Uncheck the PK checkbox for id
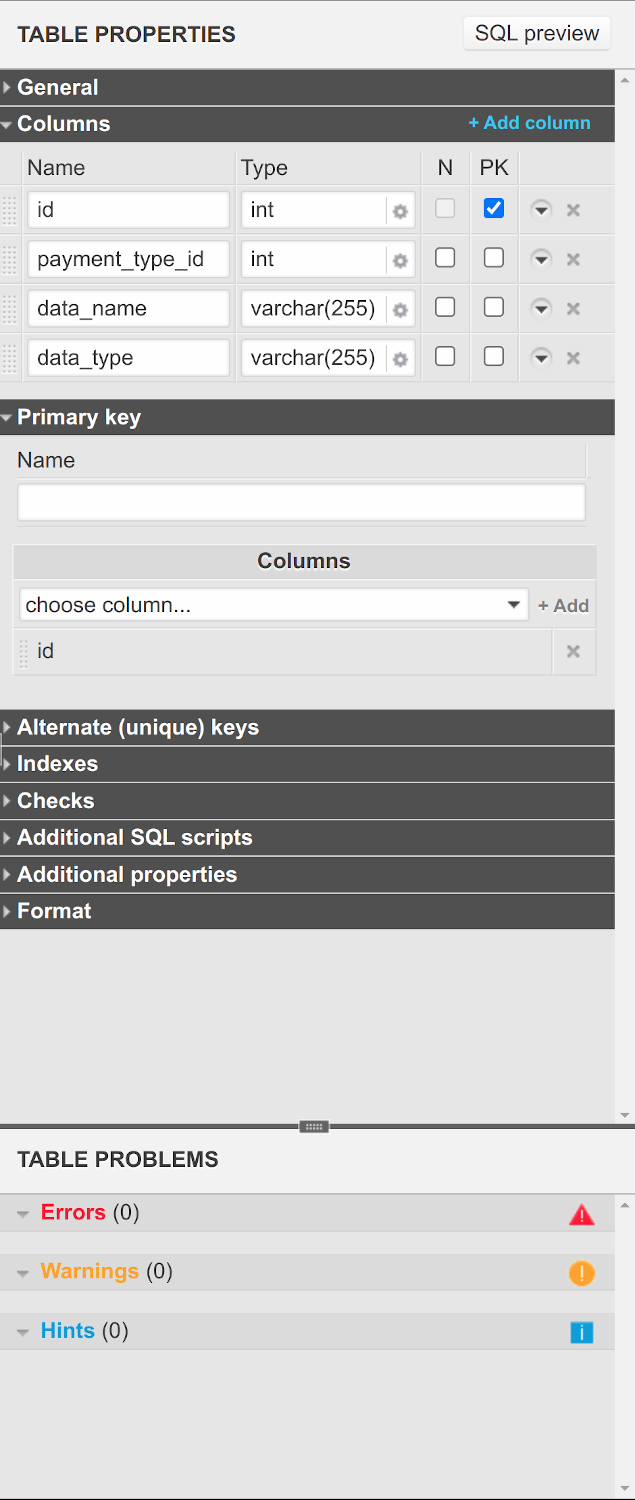 494,209
